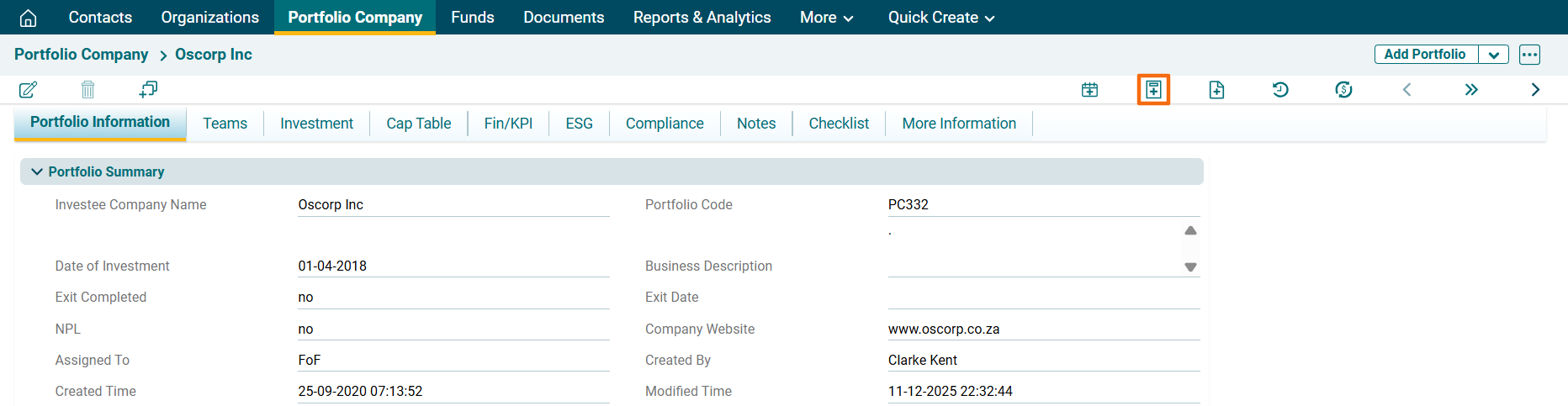This screenshot has height=406, width=1568.
Task: Collapse the Portfolio Summary section
Action: [x=37, y=171]
